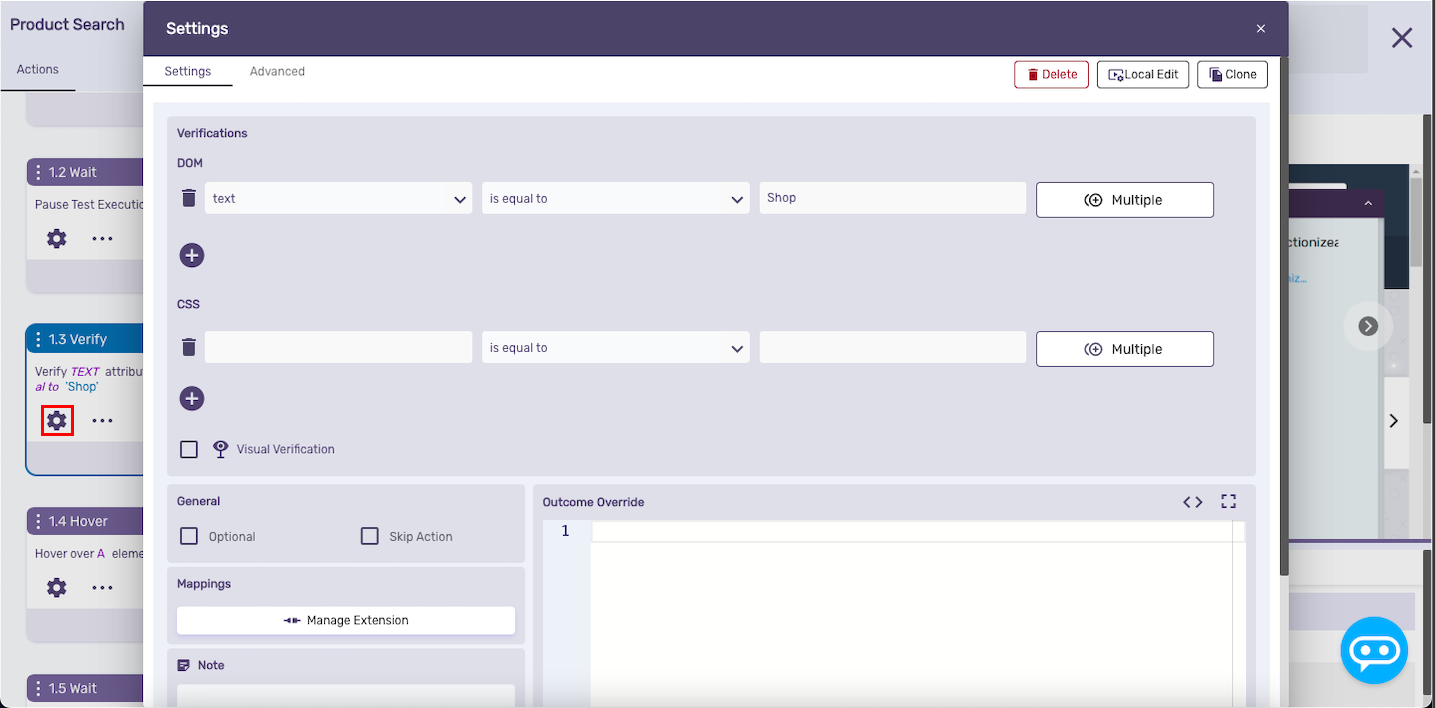This screenshot has height=708, width=1436.
Task: Open settings gear of 1.2 Wait step
Action: [x=57, y=239]
